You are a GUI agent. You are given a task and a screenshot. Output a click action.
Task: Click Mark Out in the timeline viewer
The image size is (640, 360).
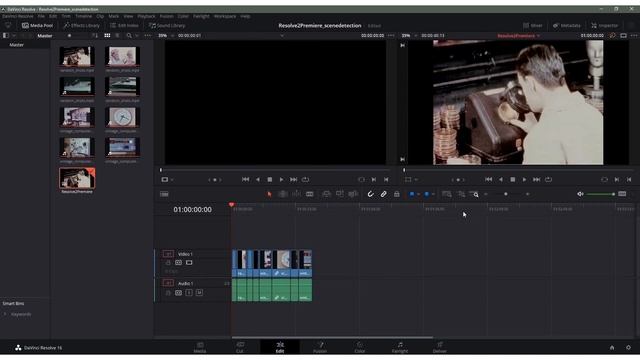point(629,180)
